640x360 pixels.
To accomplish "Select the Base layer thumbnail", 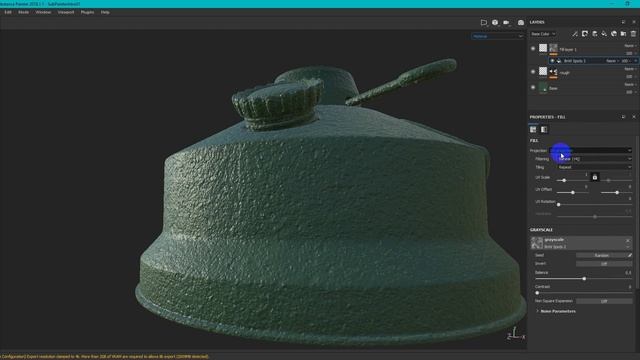I will [x=543, y=87].
